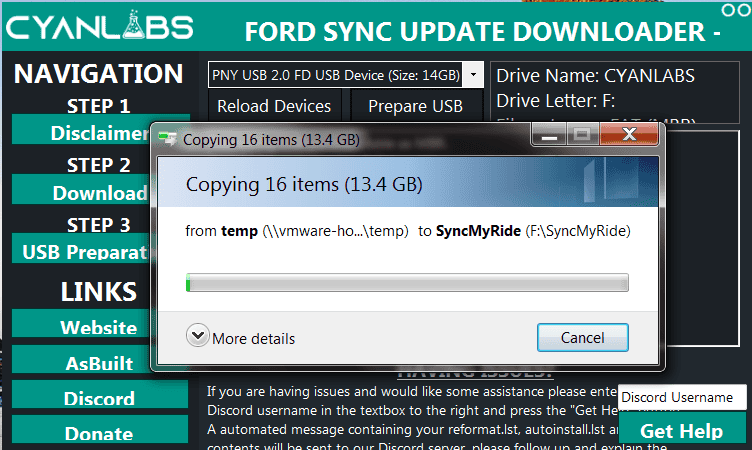Open the USB device dropdown arrow
This screenshot has width=752, height=450.
pos(473,75)
